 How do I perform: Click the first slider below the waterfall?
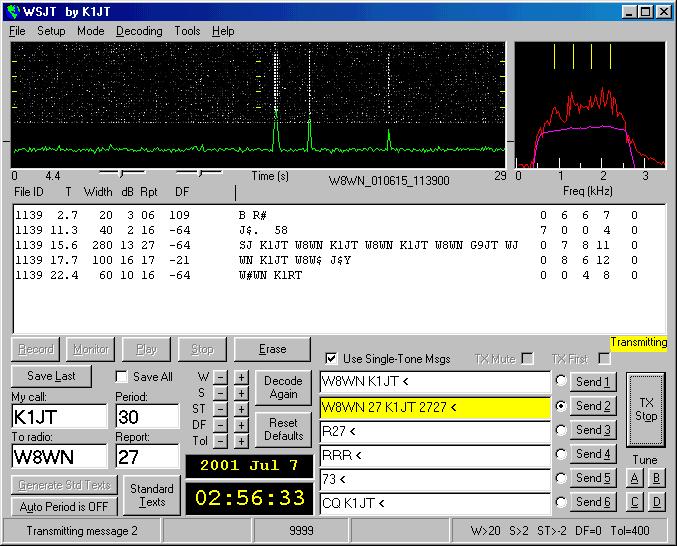[122, 174]
